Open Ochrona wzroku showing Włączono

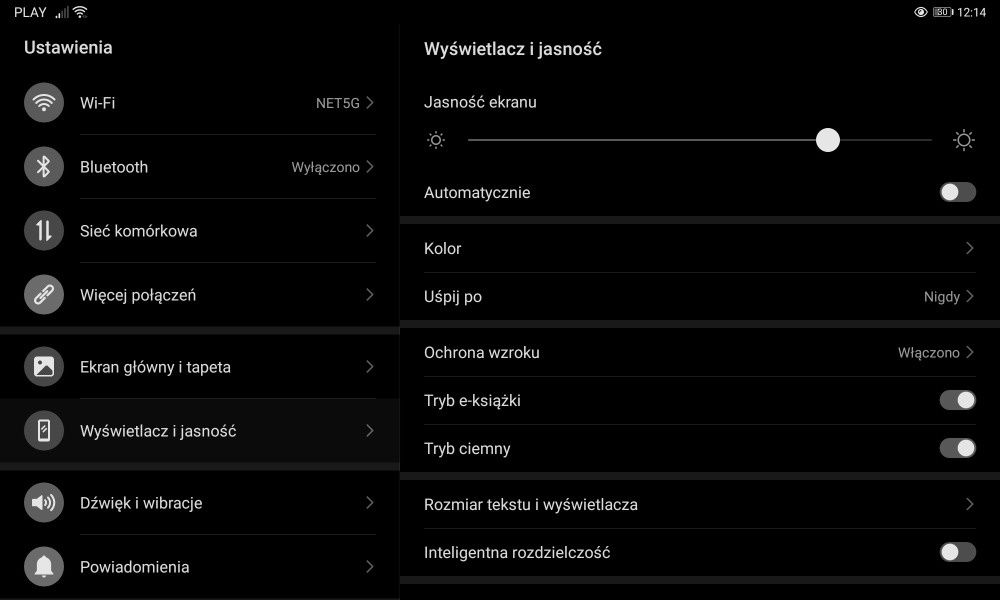700,352
